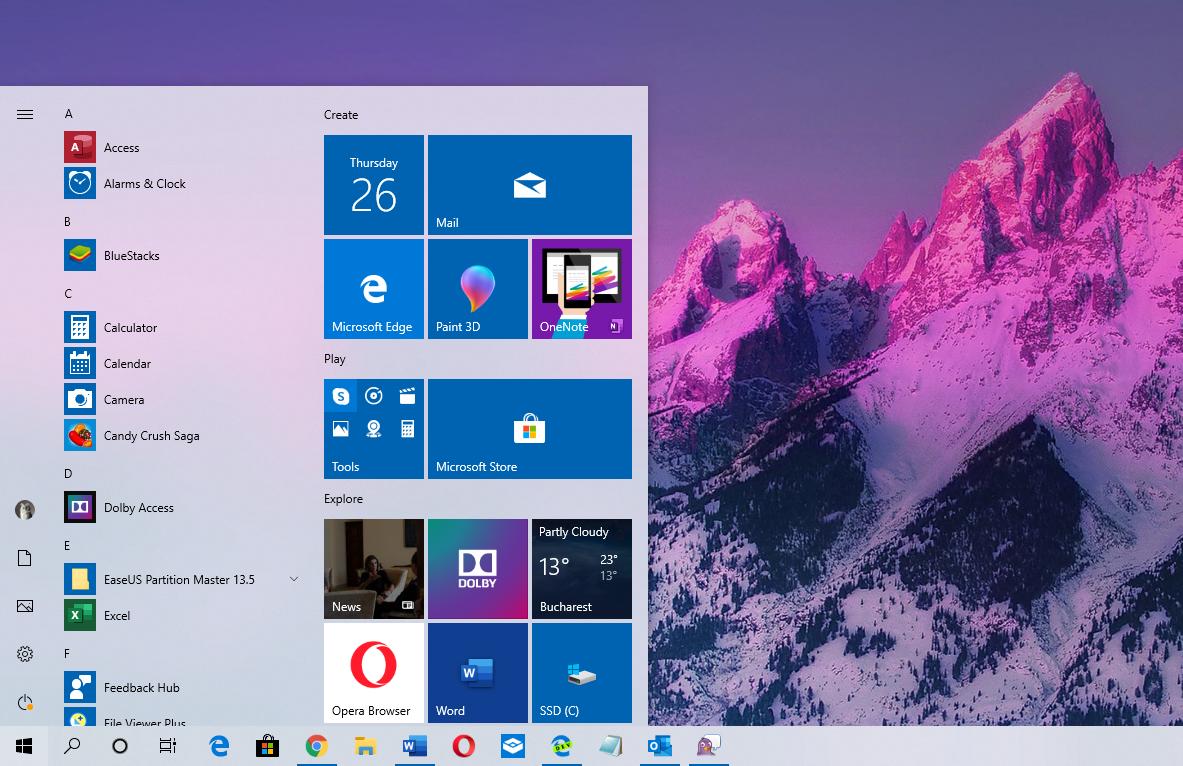Image resolution: width=1183 pixels, height=766 pixels.
Task: Open the Dolby tile
Action: (x=478, y=569)
